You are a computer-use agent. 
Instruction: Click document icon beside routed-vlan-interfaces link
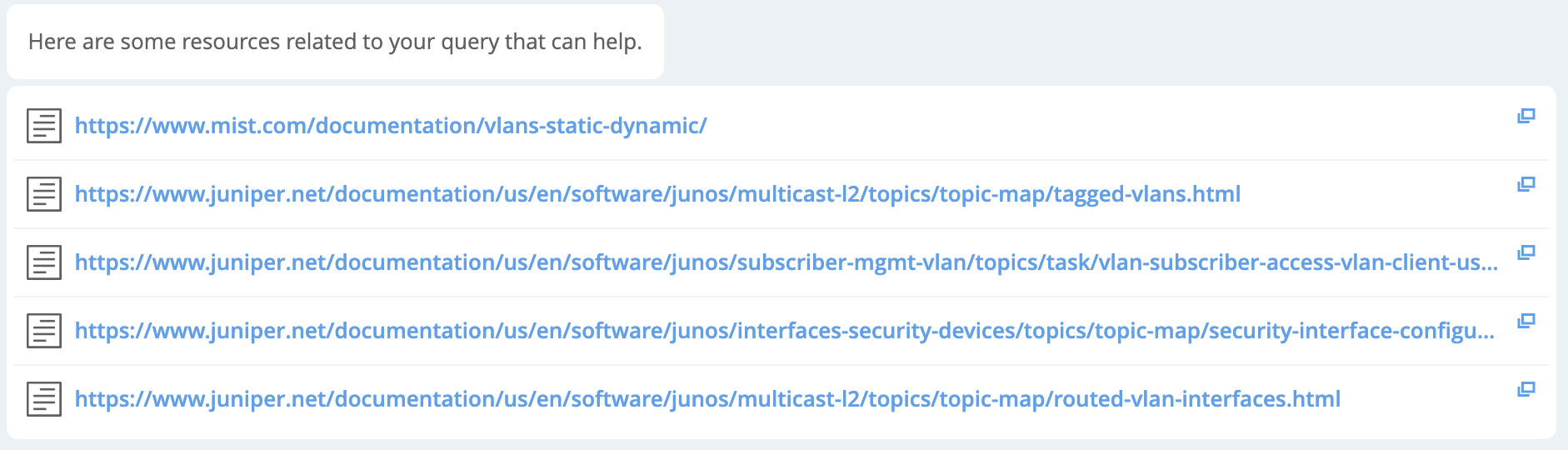pyautogui.click(x=43, y=399)
